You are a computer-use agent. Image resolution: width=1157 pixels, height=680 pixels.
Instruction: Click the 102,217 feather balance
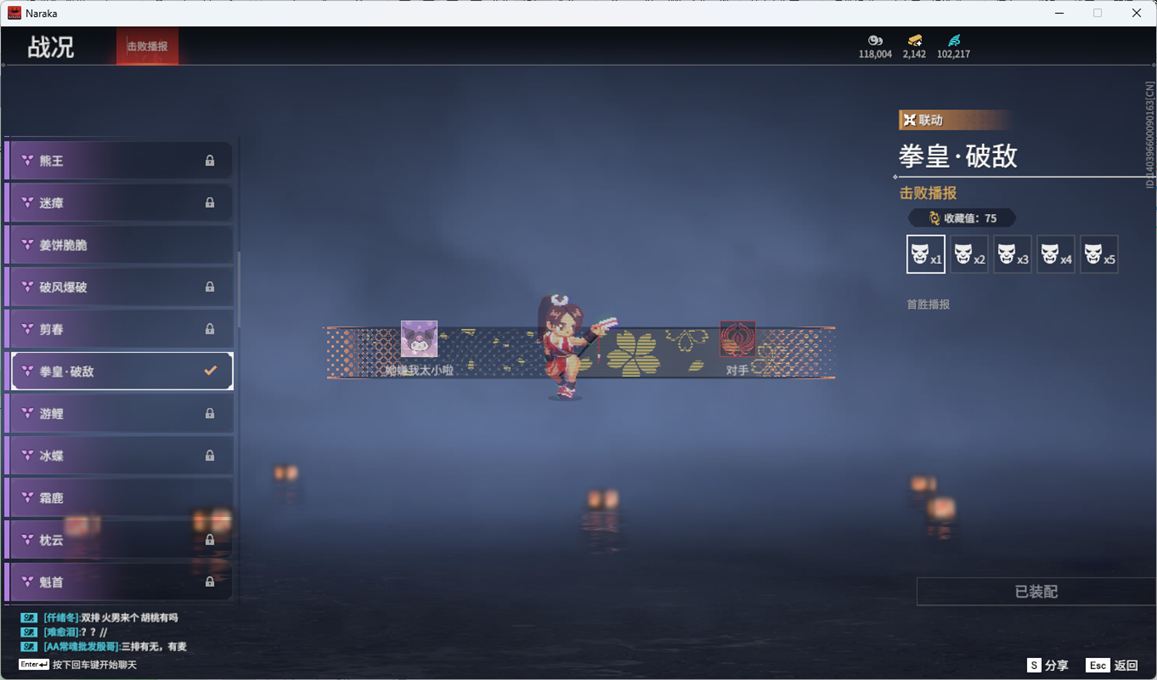(953, 54)
